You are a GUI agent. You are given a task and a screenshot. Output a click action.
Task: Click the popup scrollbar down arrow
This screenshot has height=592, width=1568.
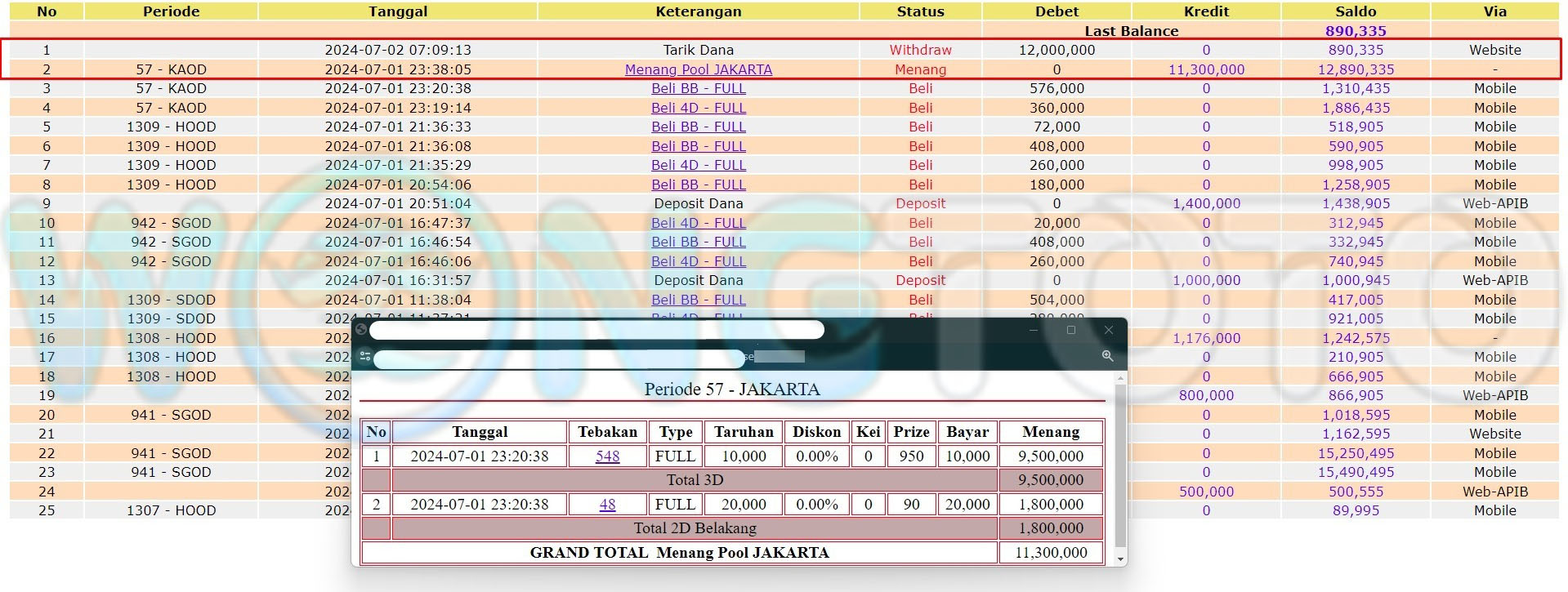[x=1120, y=559]
